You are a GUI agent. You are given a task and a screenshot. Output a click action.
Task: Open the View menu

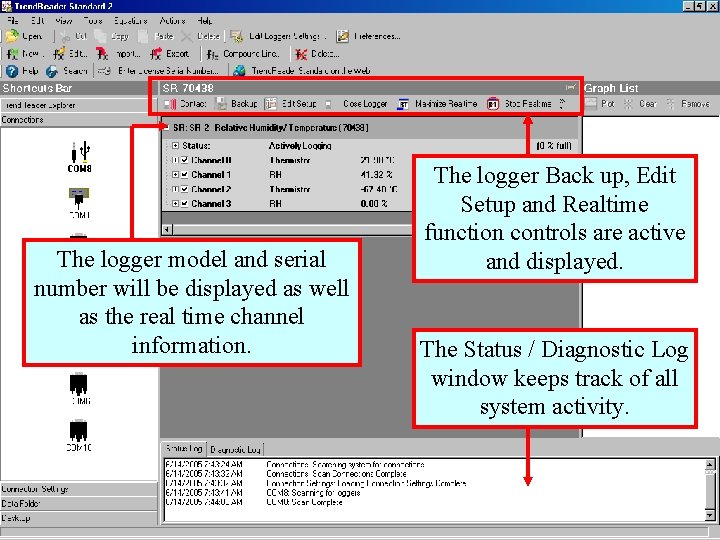coord(63,21)
